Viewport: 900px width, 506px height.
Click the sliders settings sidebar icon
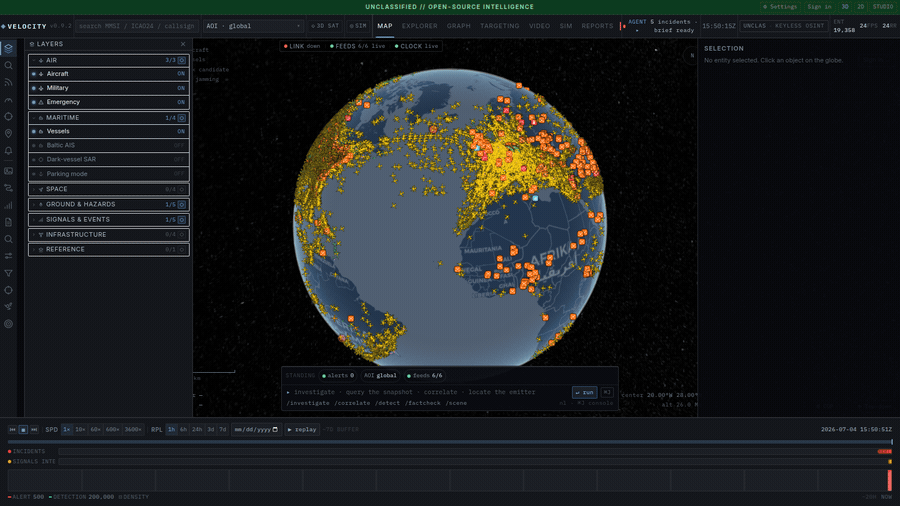9,256
